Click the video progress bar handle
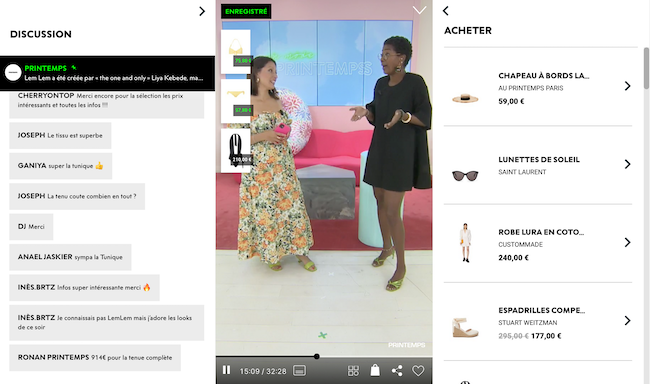The image size is (650, 384). click(x=317, y=356)
